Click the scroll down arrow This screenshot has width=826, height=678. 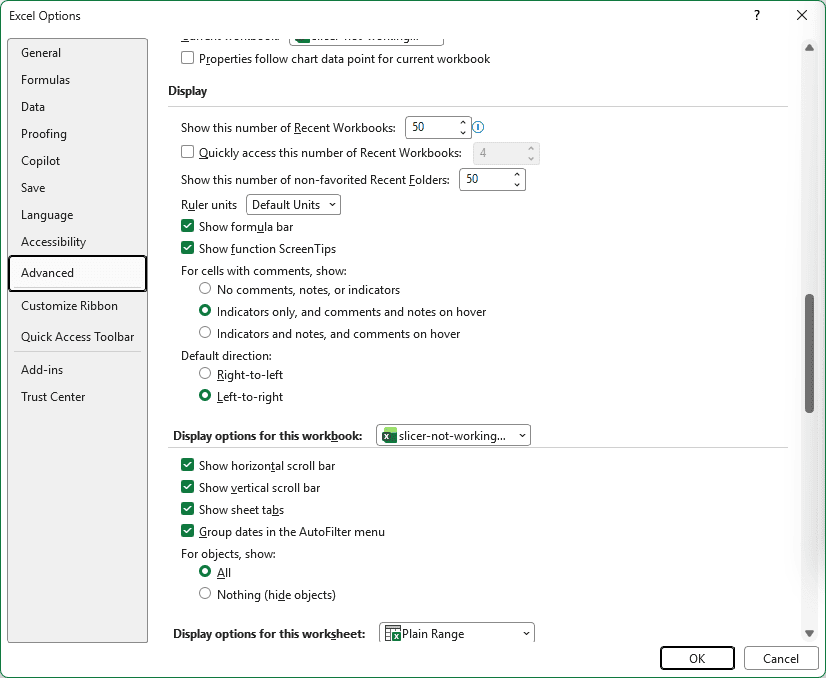[809, 633]
